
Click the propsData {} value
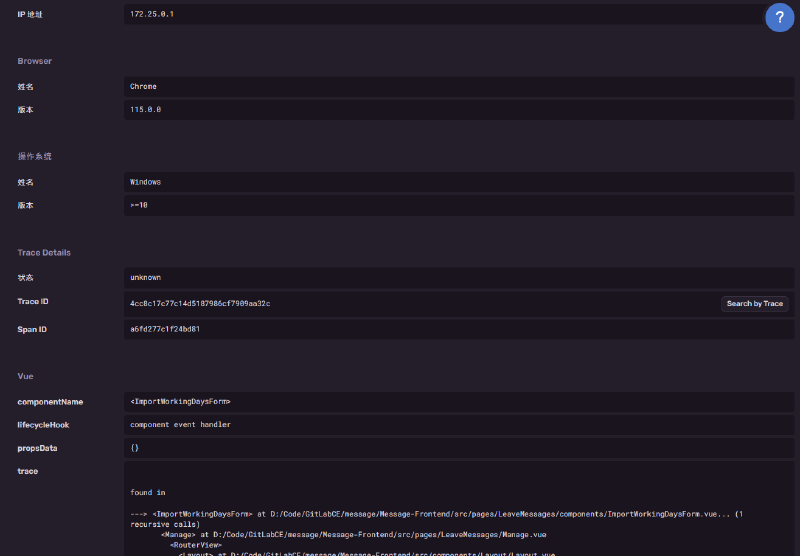pyautogui.click(x=134, y=448)
